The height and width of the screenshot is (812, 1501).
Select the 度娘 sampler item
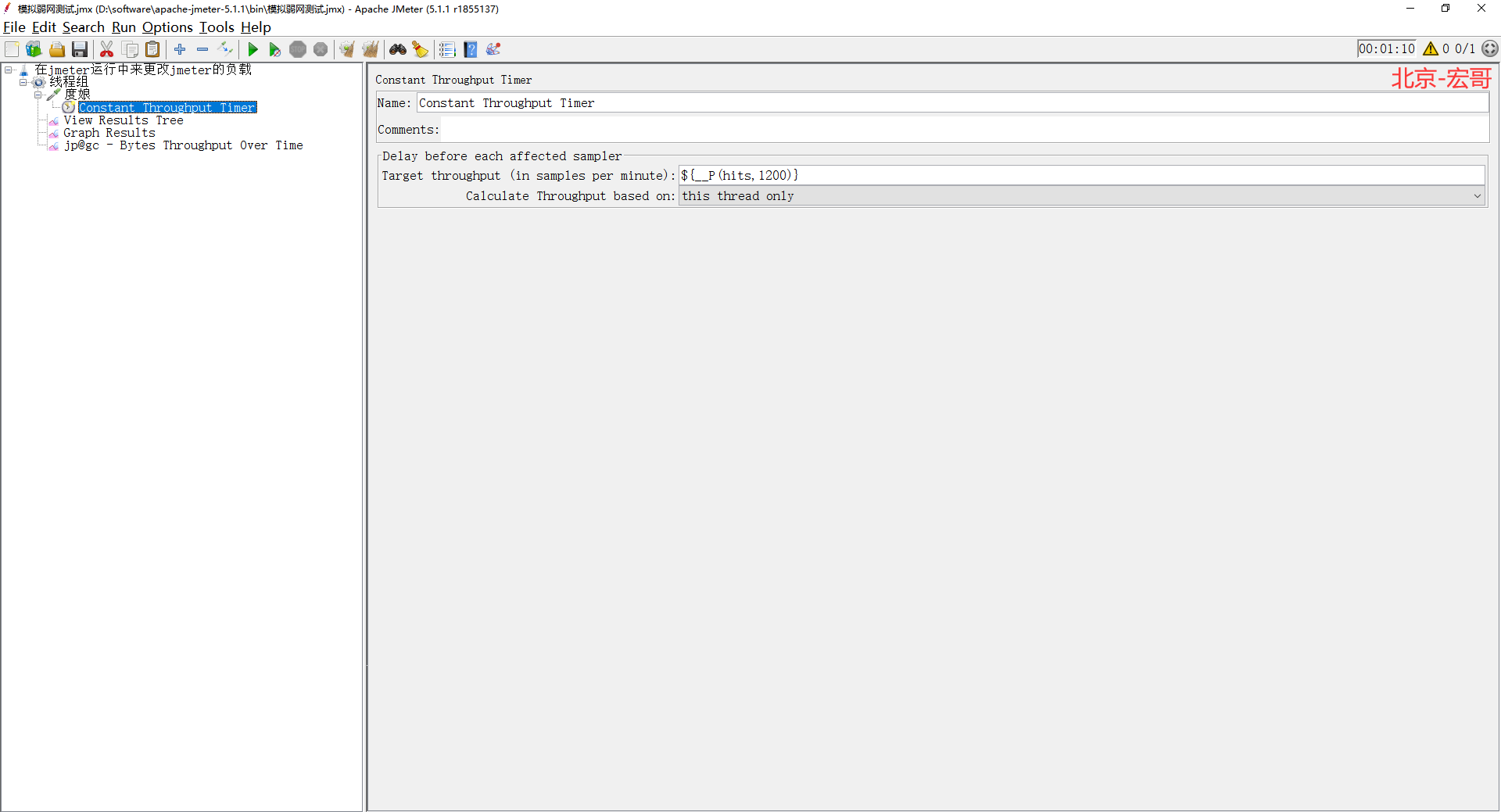(x=77, y=95)
